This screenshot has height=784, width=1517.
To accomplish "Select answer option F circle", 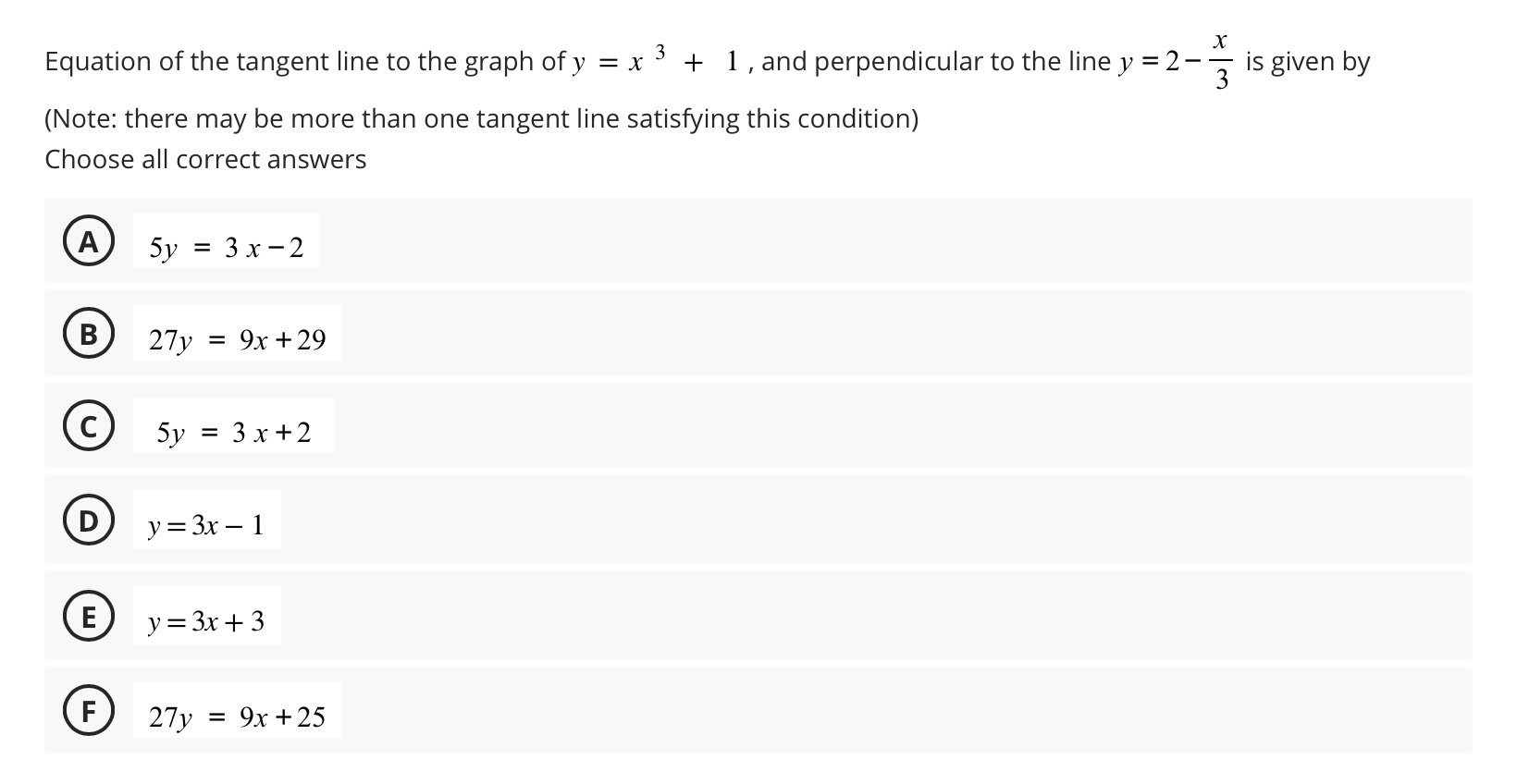I will point(89,712).
